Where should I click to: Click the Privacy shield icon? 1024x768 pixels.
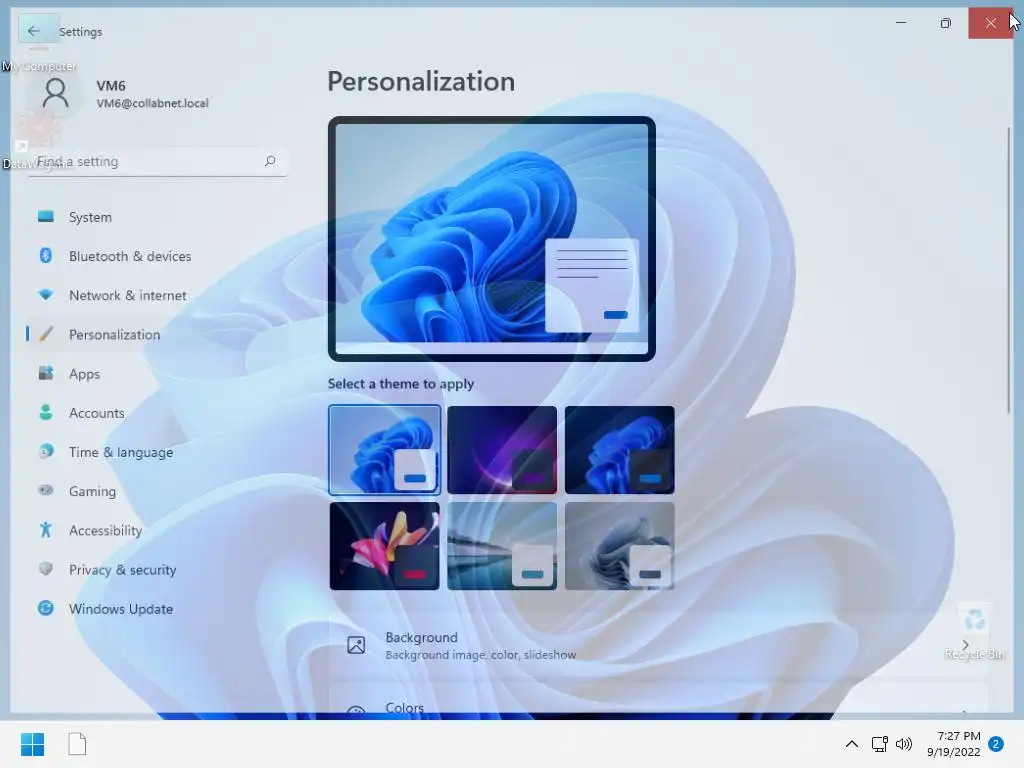(x=46, y=569)
